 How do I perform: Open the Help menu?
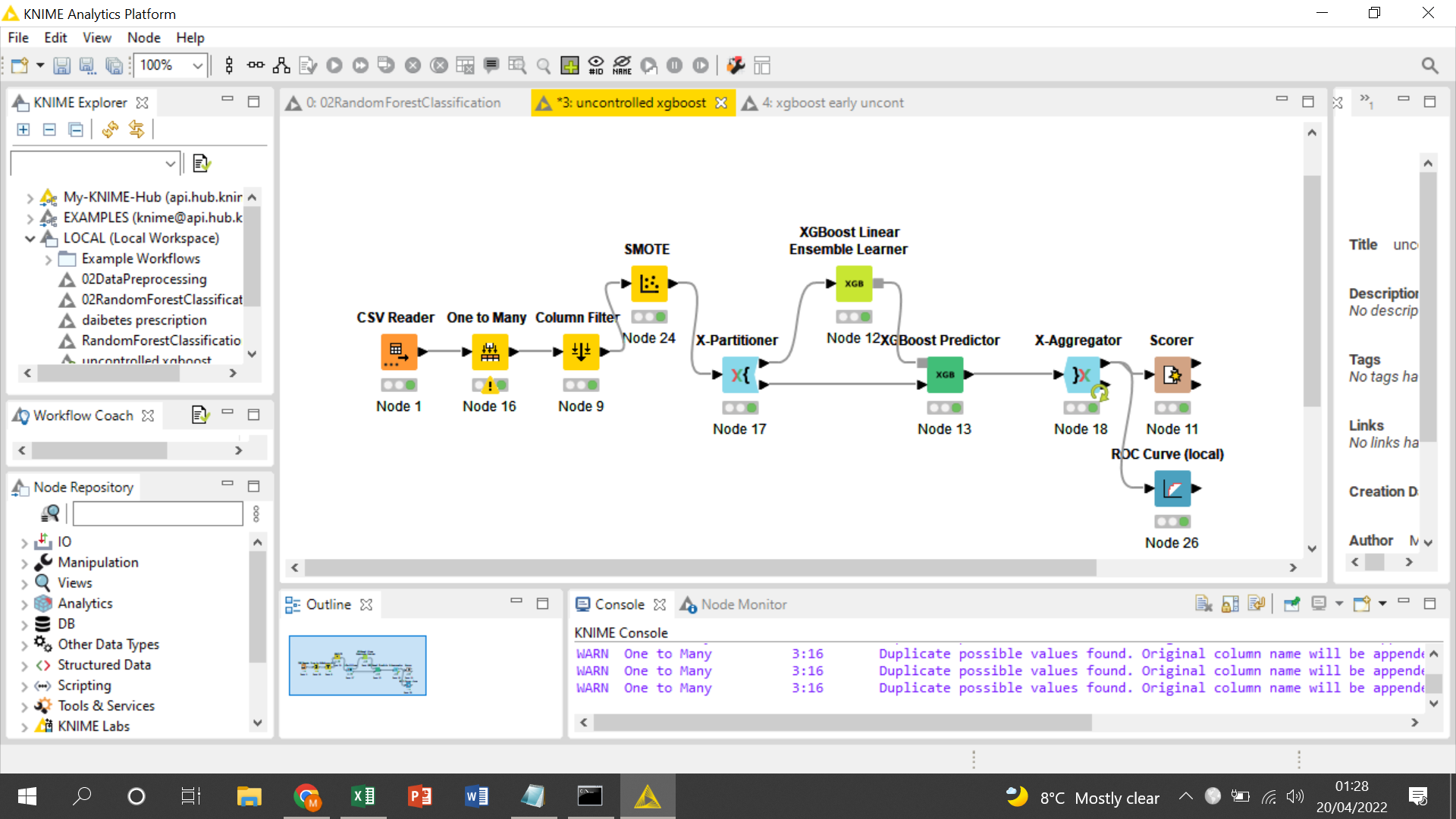tap(190, 38)
